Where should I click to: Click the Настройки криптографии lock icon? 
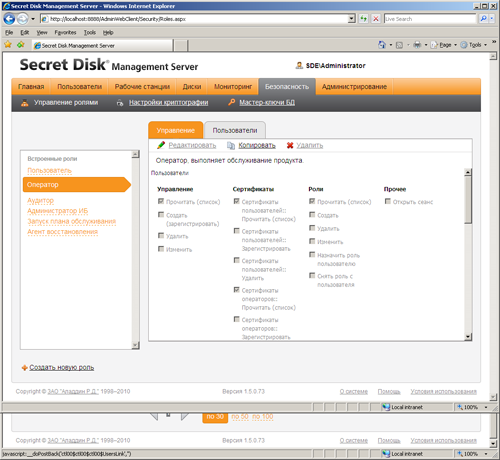coord(120,103)
